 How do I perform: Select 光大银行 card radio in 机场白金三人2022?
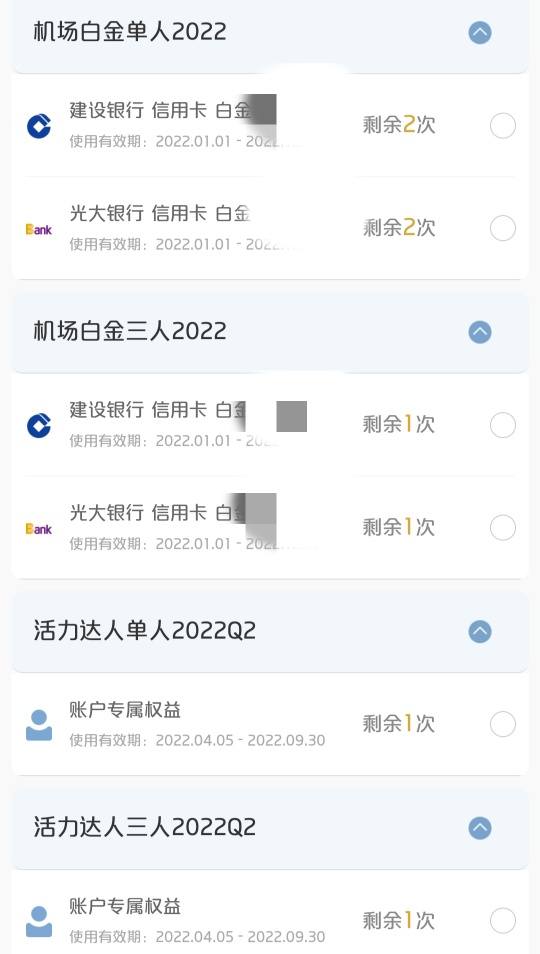pos(503,527)
